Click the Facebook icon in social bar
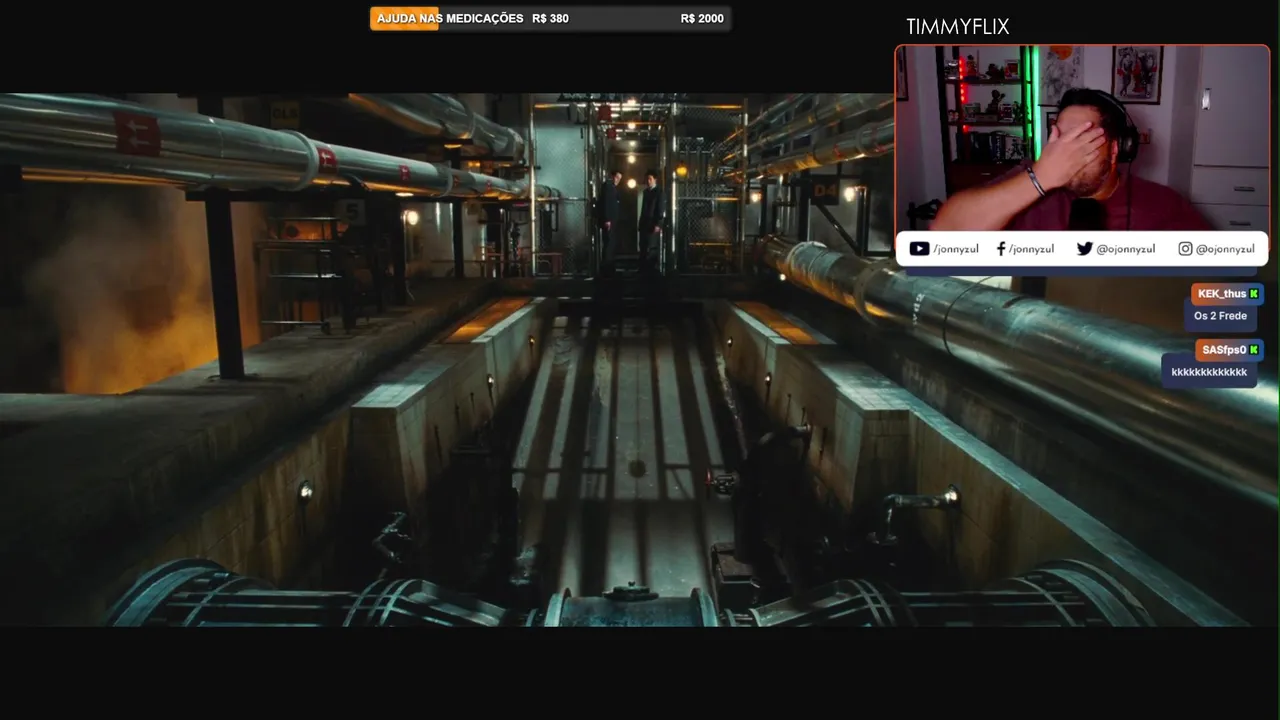The height and width of the screenshot is (720, 1280). tap(1001, 249)
